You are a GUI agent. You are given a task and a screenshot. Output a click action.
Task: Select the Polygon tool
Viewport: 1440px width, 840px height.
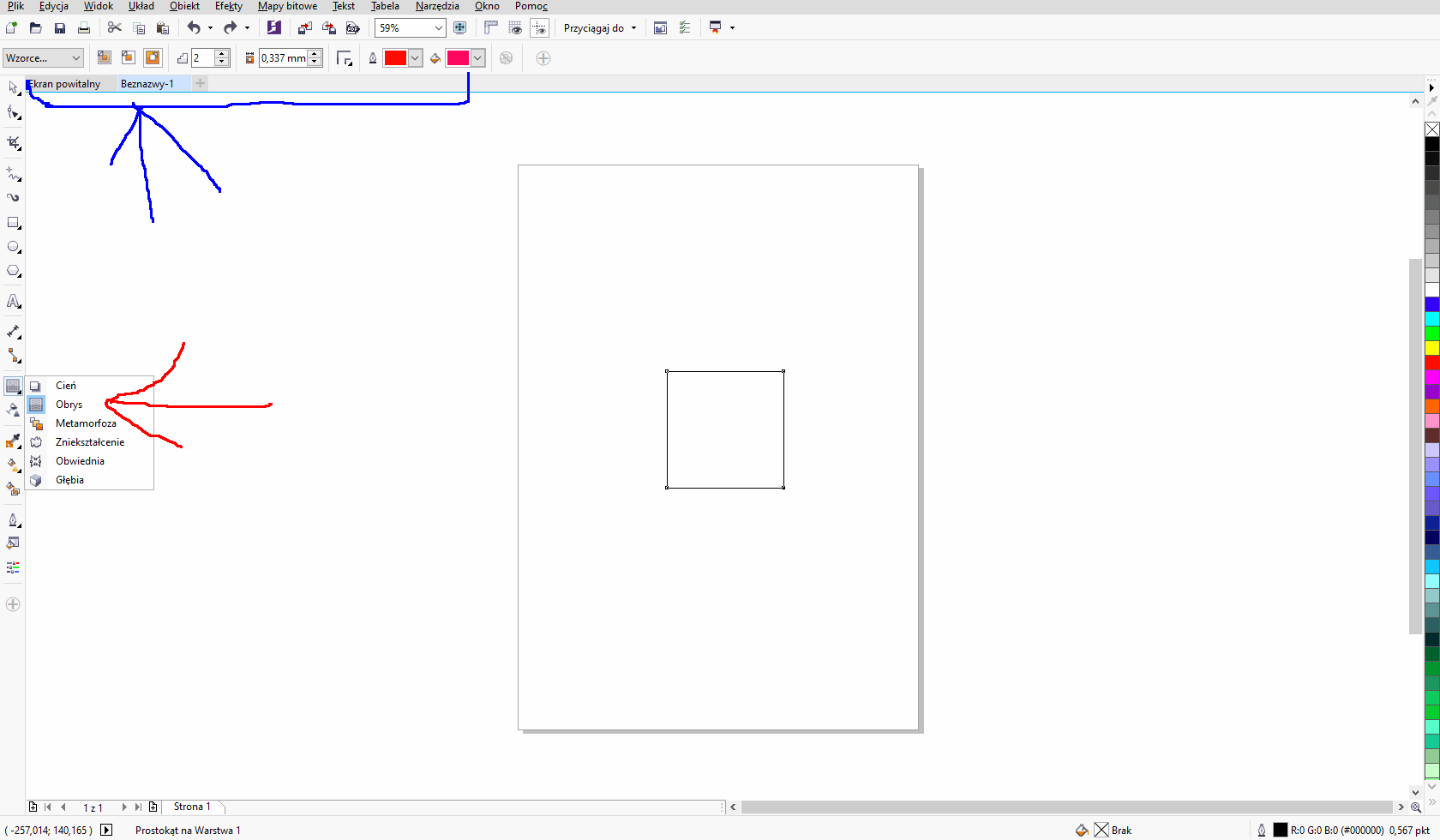point(13,271)
